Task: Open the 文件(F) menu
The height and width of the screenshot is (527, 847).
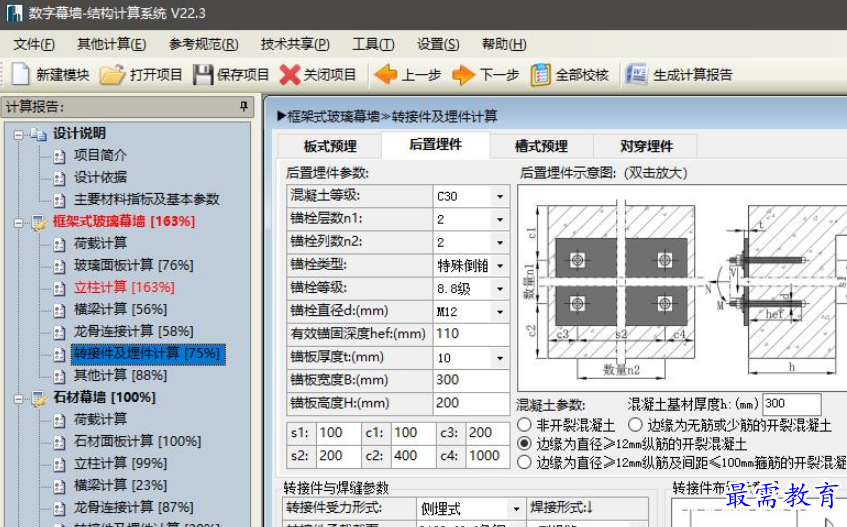Action: (x=33, y=44)
